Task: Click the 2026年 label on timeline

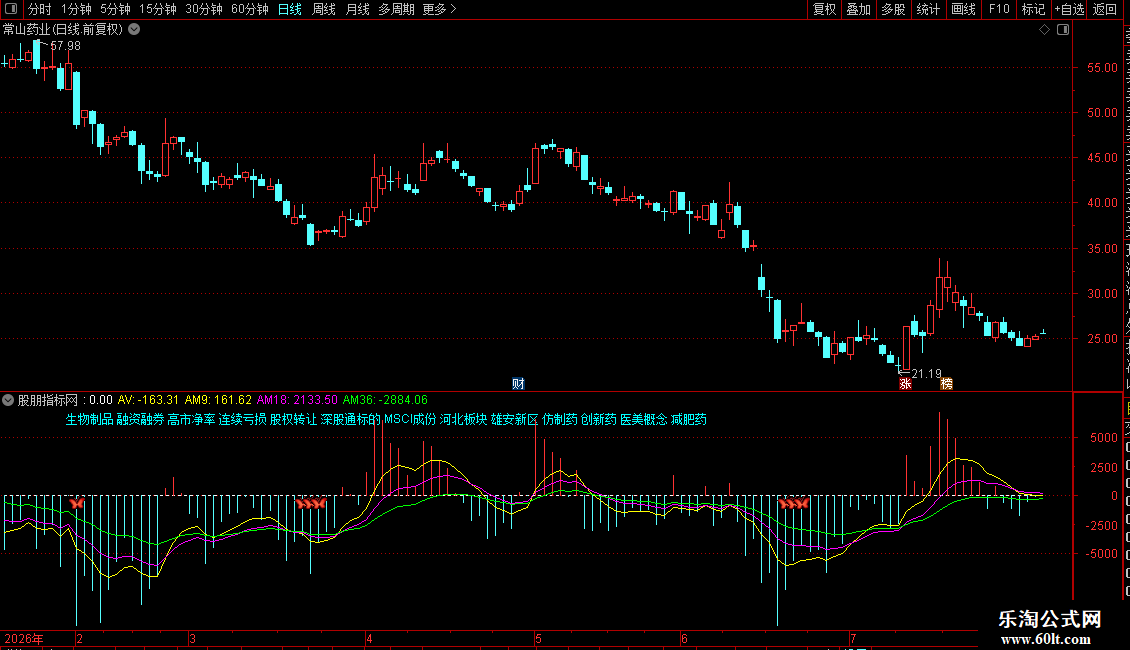Action: [x=24, y=639]
